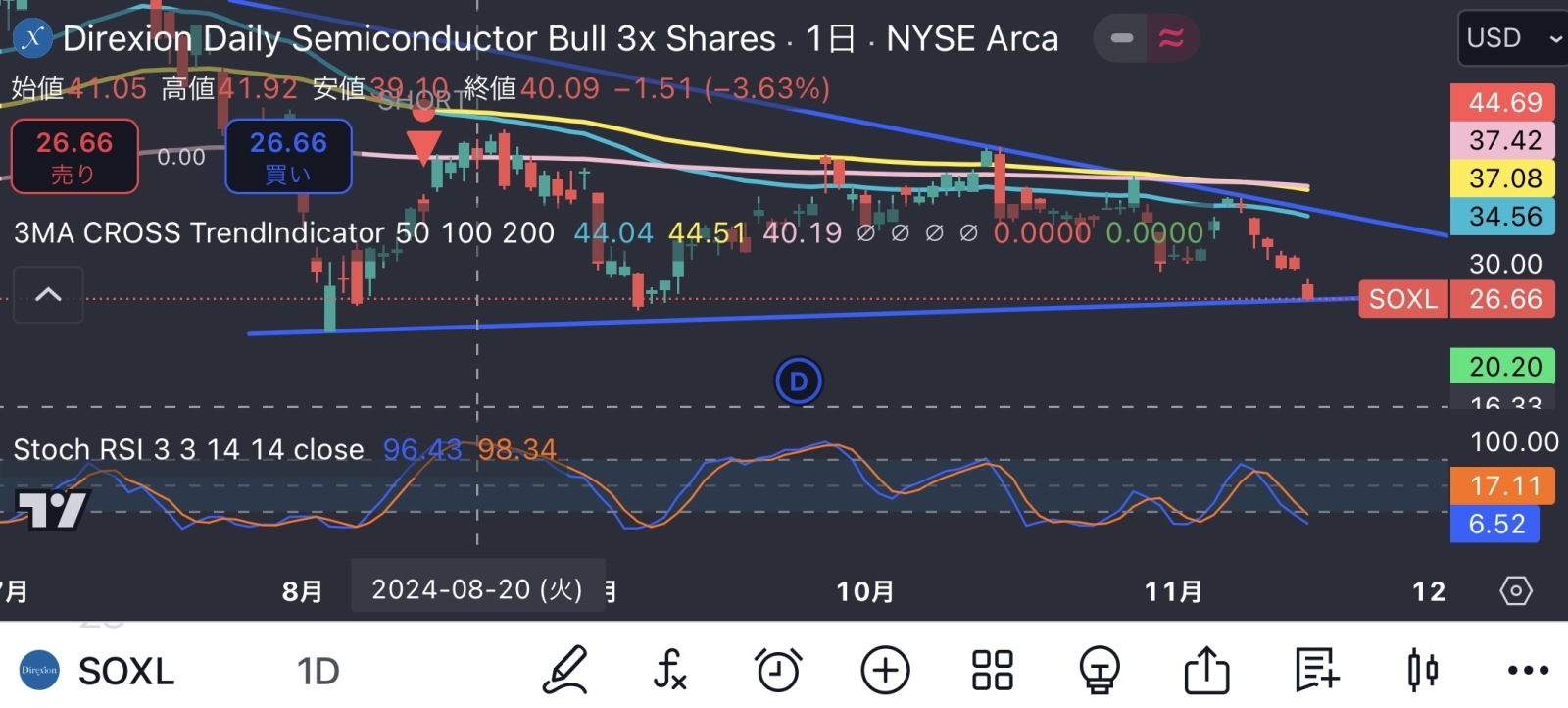Tap the 37.08 yellow price label
Screen dimensions: 1568x708
pos(1503,178)
